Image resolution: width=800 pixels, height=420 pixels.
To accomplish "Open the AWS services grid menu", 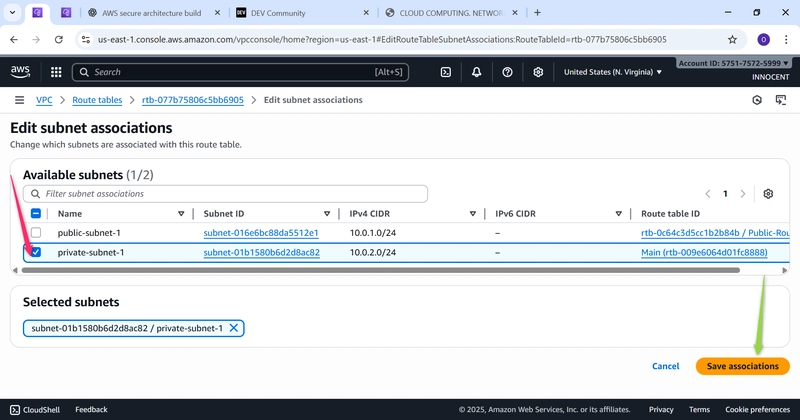I will pos(56,72).
